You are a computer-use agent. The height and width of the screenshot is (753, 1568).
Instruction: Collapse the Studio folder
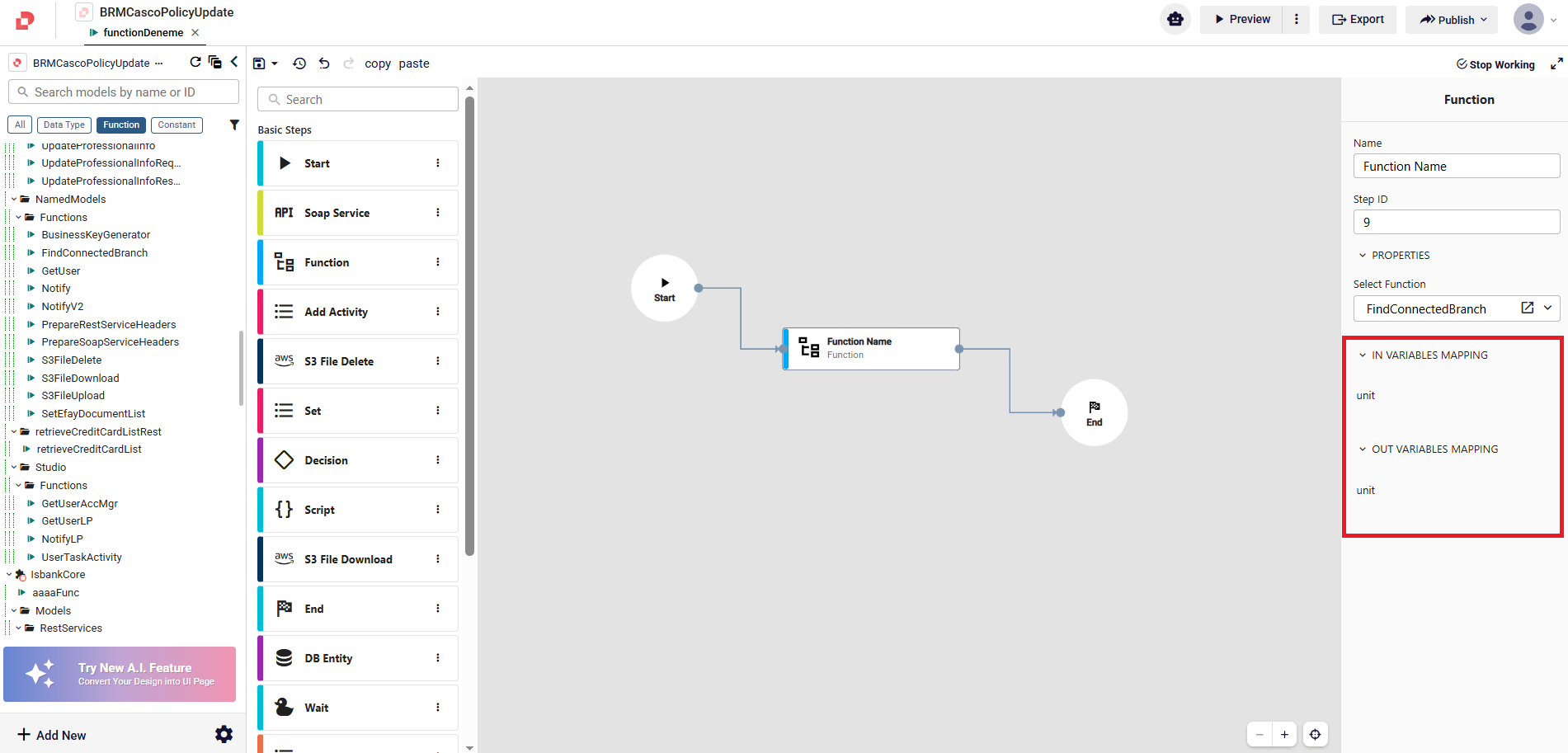pyautogui.click(x=14, y=467)
